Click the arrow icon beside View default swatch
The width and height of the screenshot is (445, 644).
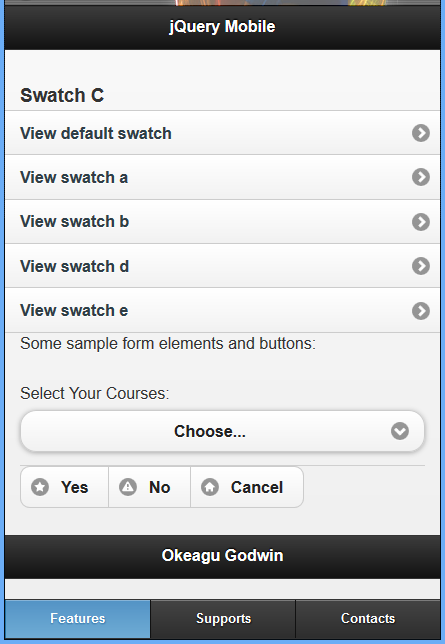[421, 133]
